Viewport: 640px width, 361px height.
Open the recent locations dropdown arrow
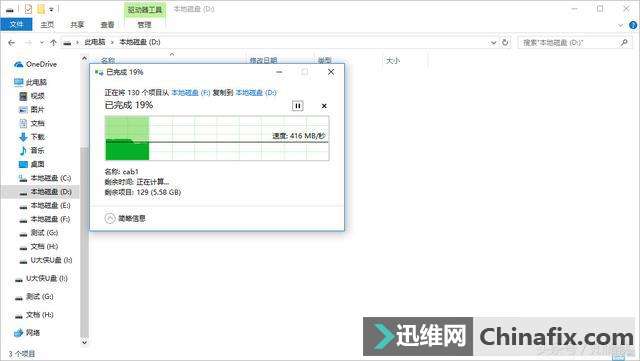click(42, 42)
